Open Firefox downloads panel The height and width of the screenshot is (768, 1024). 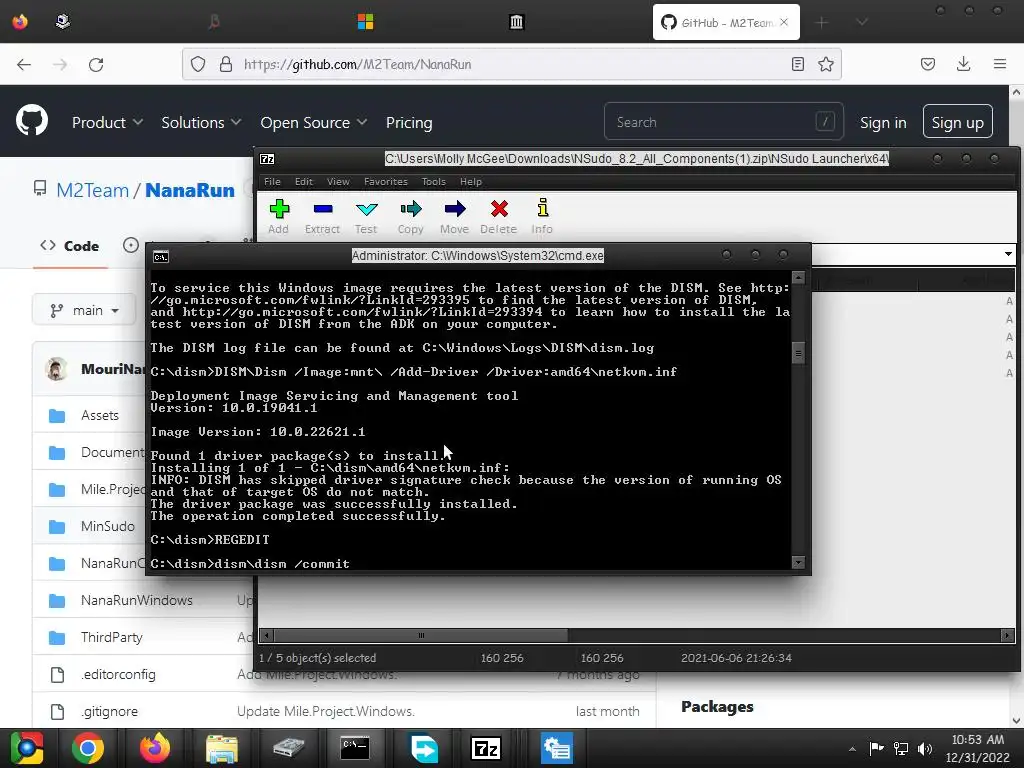[963, 64]
